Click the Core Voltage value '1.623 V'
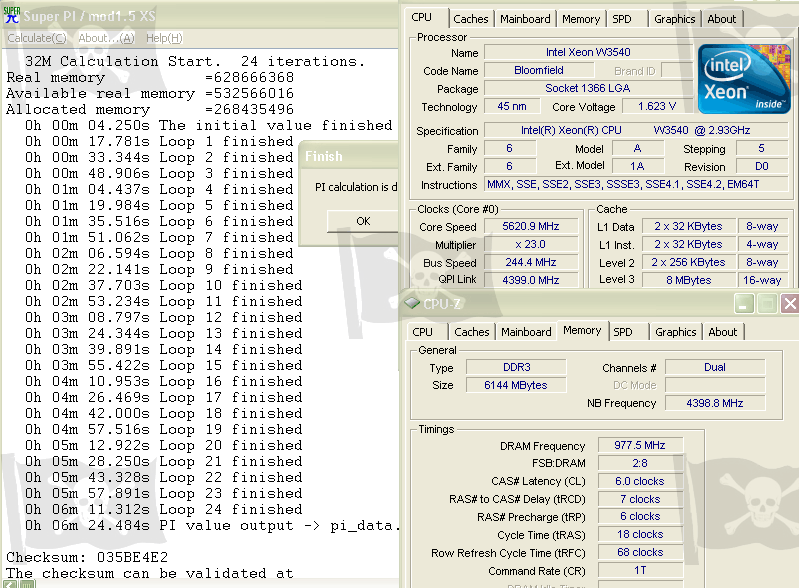 pos(657,106)
